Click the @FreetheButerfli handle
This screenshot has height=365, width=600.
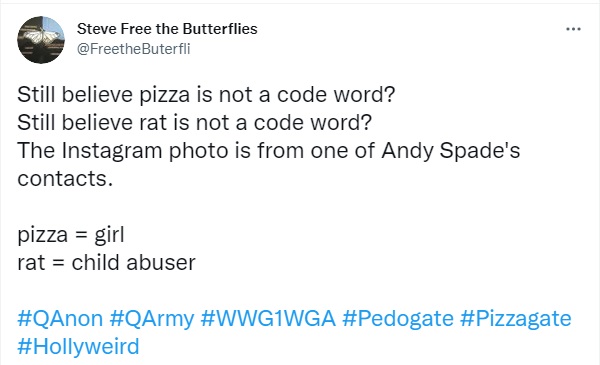[134, 49]
